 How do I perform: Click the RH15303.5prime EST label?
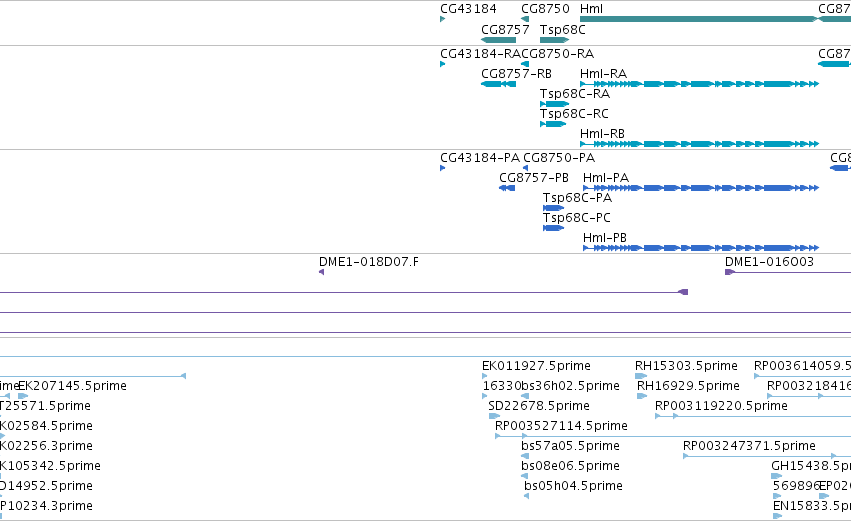tap(686, 366)
